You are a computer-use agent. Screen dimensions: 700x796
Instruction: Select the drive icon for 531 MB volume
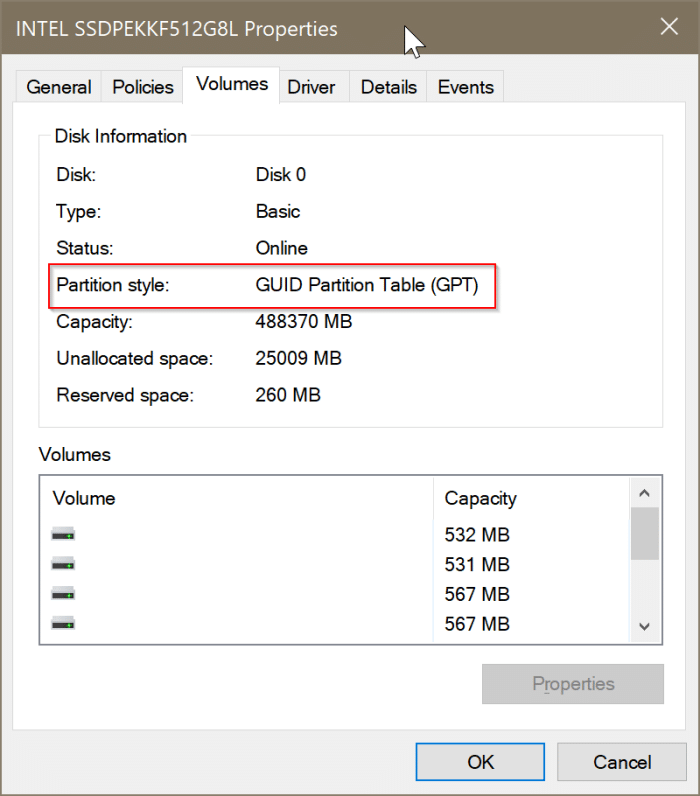click(x=63, y=564)
